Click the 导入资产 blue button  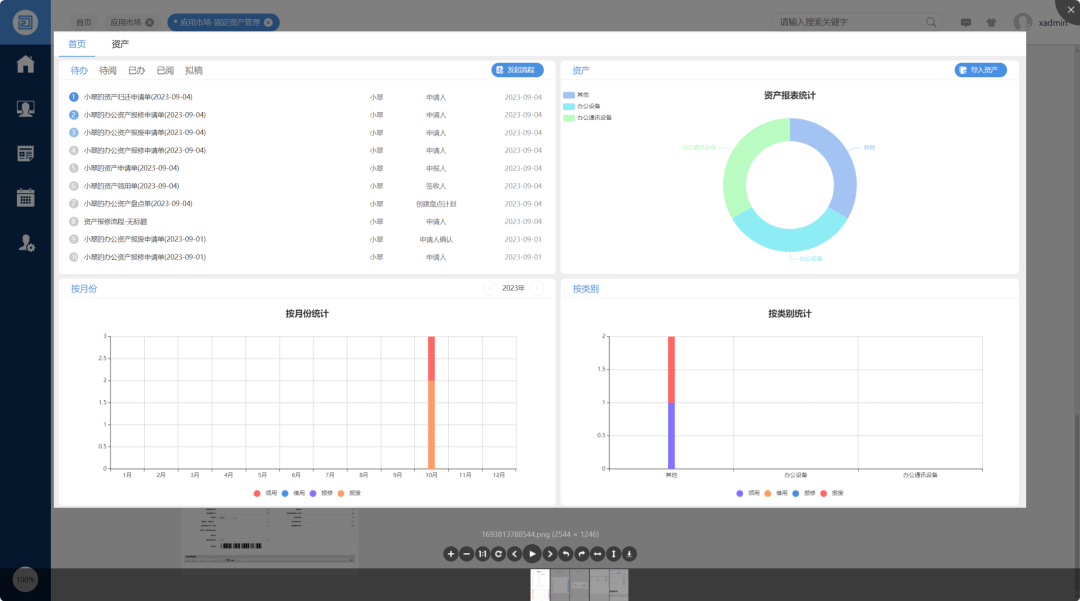coord(980,70)
